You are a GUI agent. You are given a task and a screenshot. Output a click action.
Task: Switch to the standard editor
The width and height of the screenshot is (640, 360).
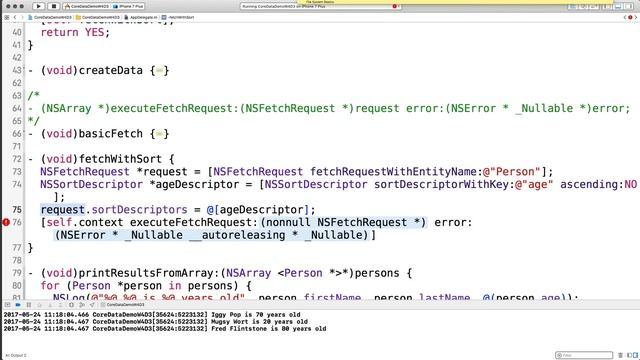(x=572, y=7)
